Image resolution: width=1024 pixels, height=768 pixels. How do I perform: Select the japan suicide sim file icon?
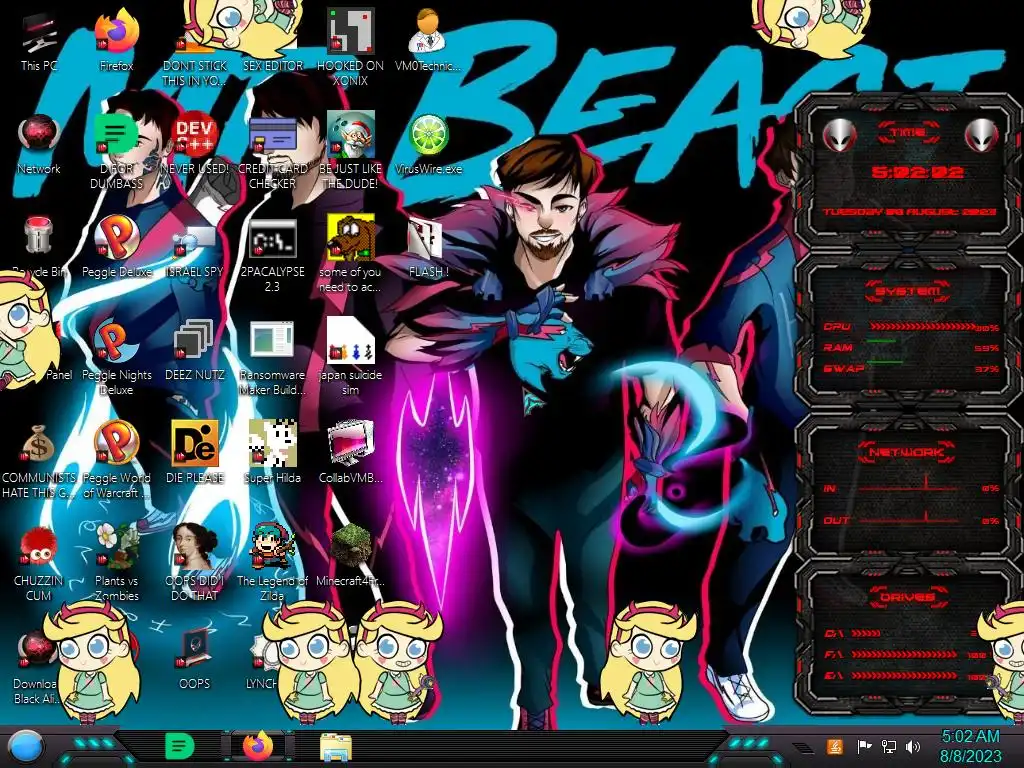tap(351, 340)
